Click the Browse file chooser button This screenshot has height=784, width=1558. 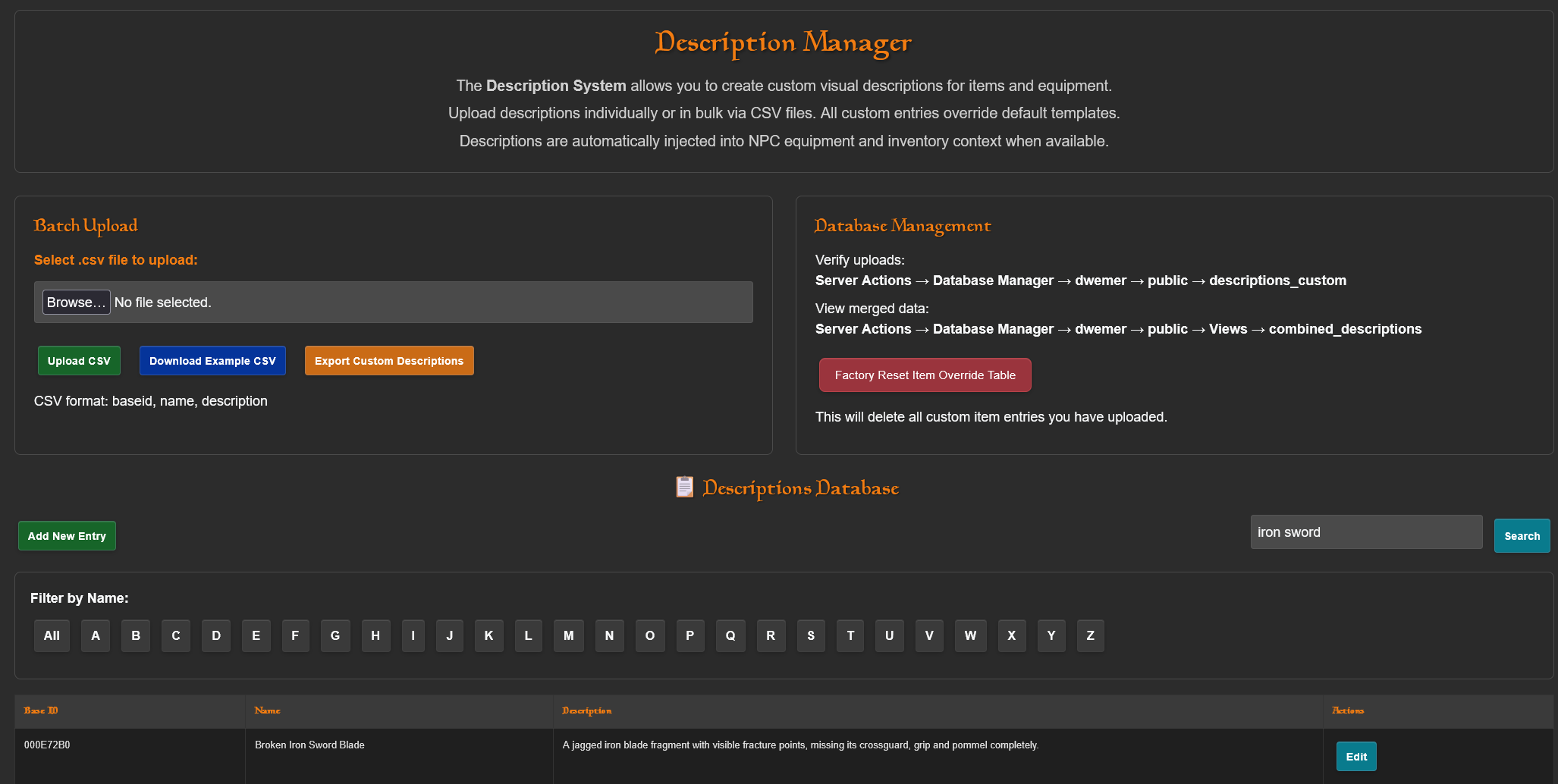[76, 302]
